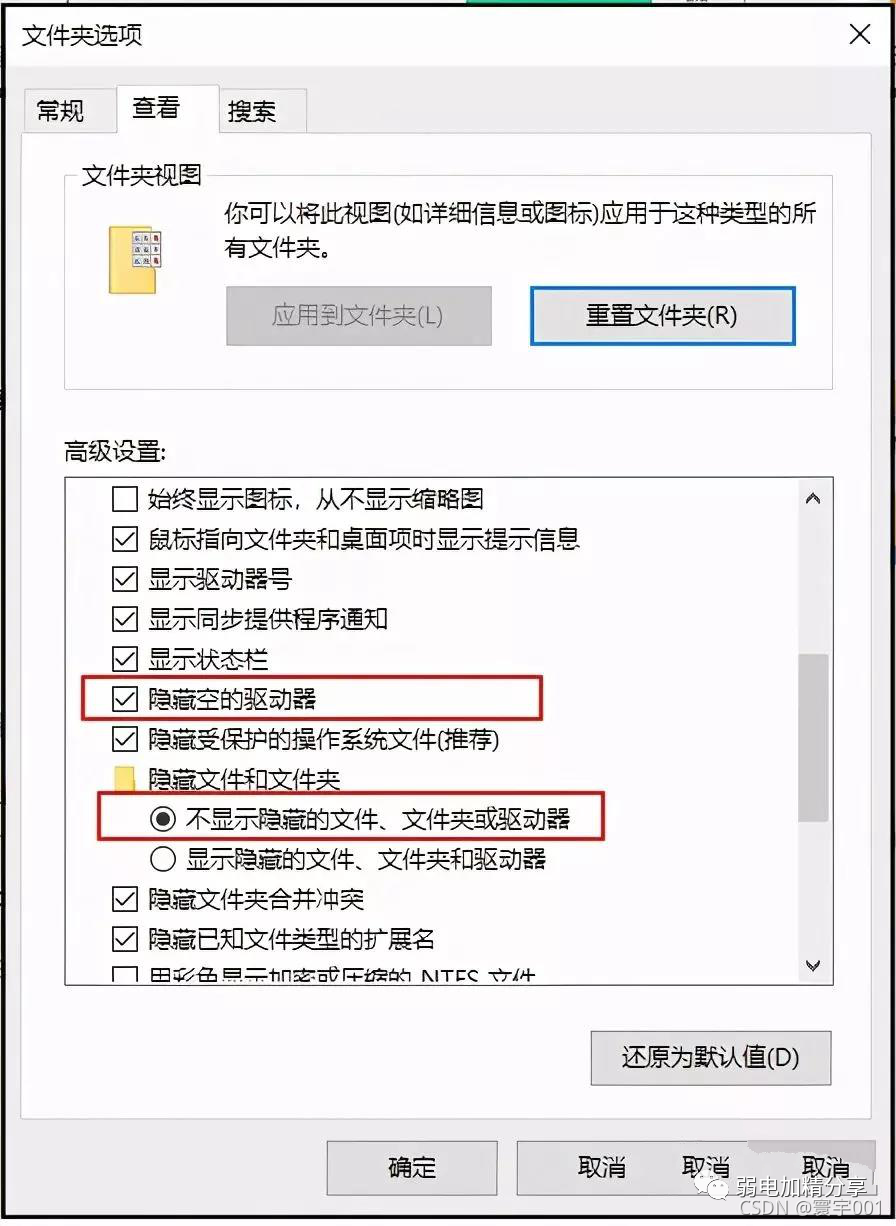
Task: Uncheck 隐藏受保护的操作系统文件(推荐)
Action: (124, 739)
